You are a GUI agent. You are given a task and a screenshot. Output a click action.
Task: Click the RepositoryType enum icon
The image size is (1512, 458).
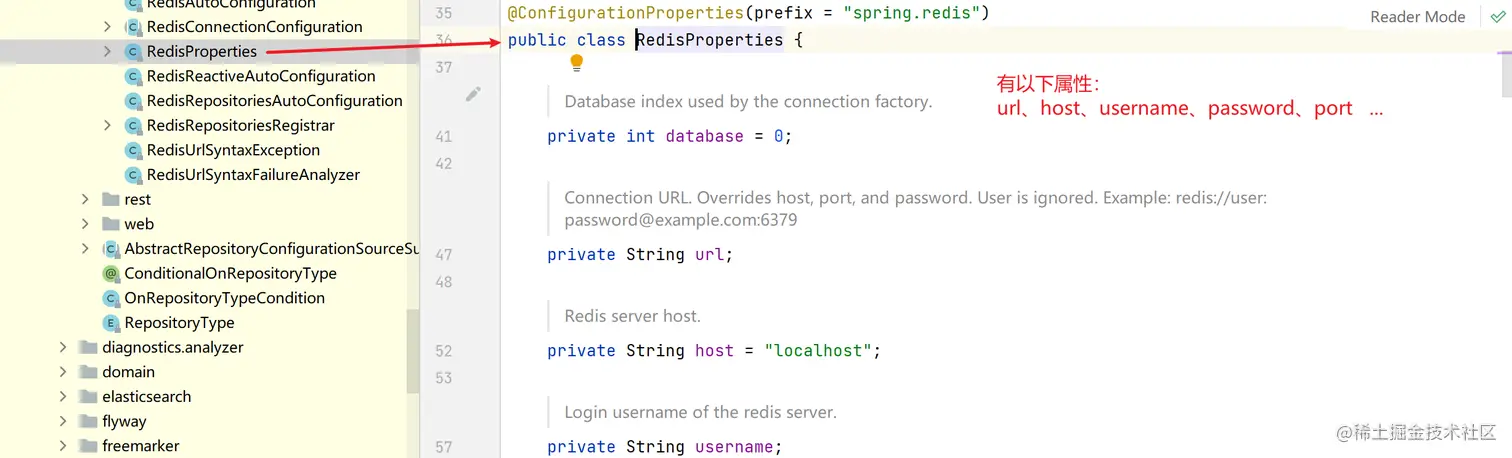(111, 323)
